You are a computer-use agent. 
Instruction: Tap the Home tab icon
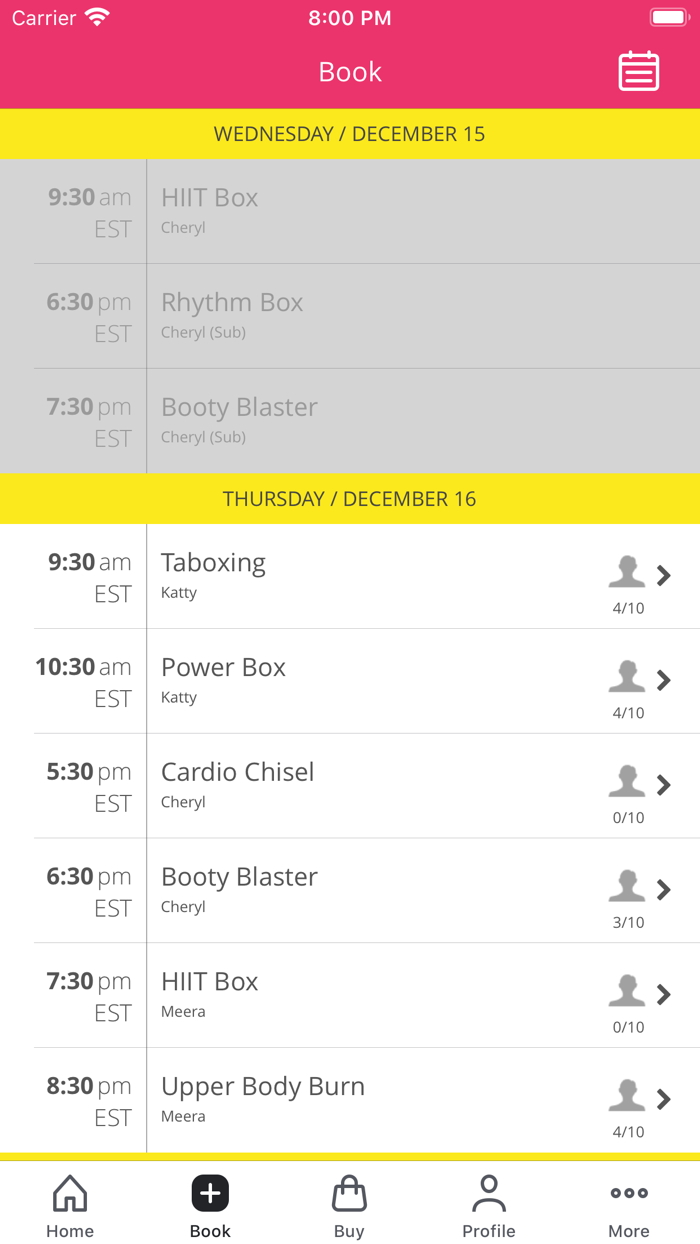click(x=70, y=1193)
